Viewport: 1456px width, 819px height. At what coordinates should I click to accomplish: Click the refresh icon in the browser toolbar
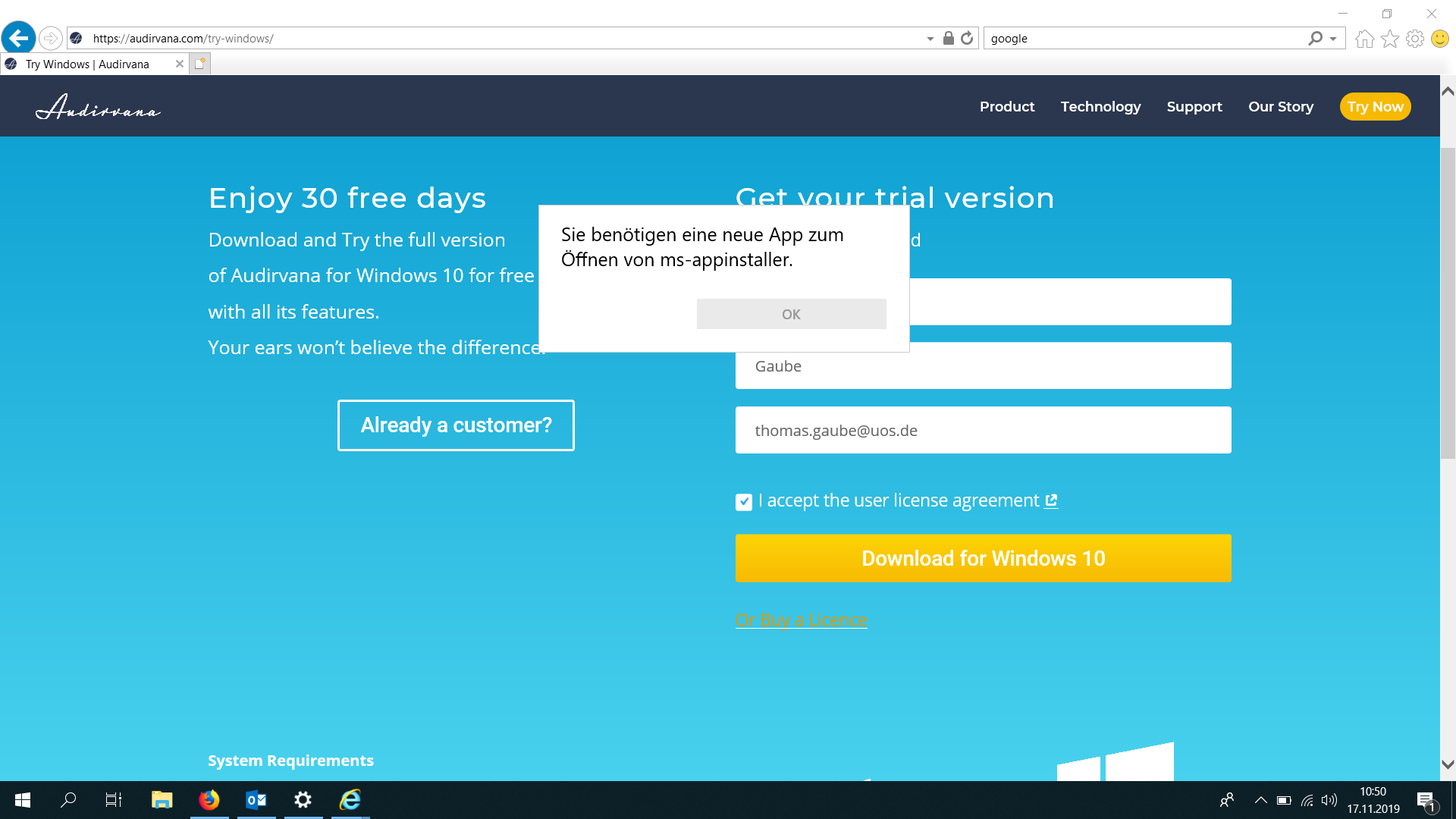point(967,38)
